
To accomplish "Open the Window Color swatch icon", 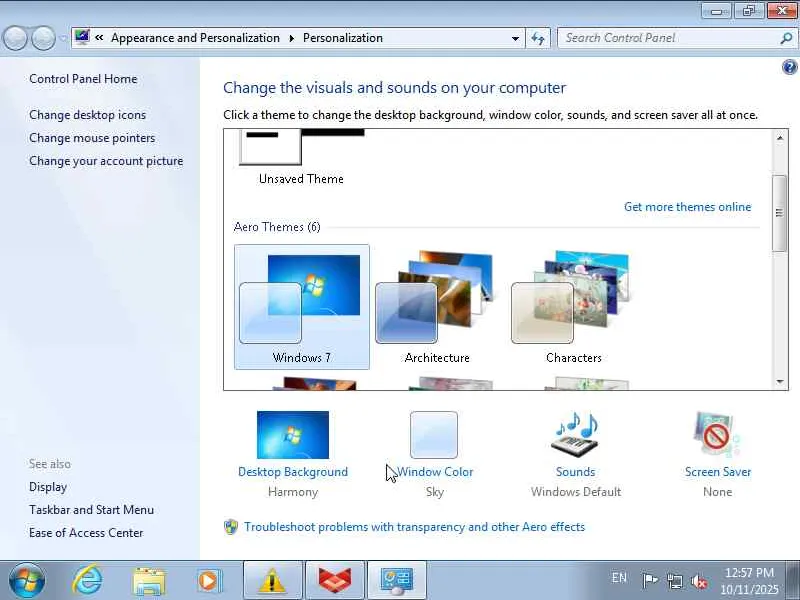I will pos(434,435).
